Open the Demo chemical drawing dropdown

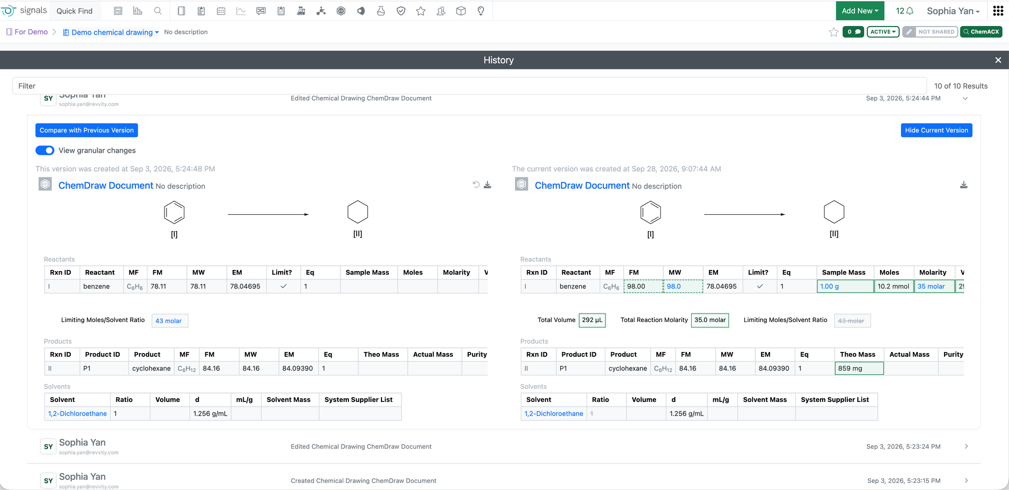coord(111,32)
